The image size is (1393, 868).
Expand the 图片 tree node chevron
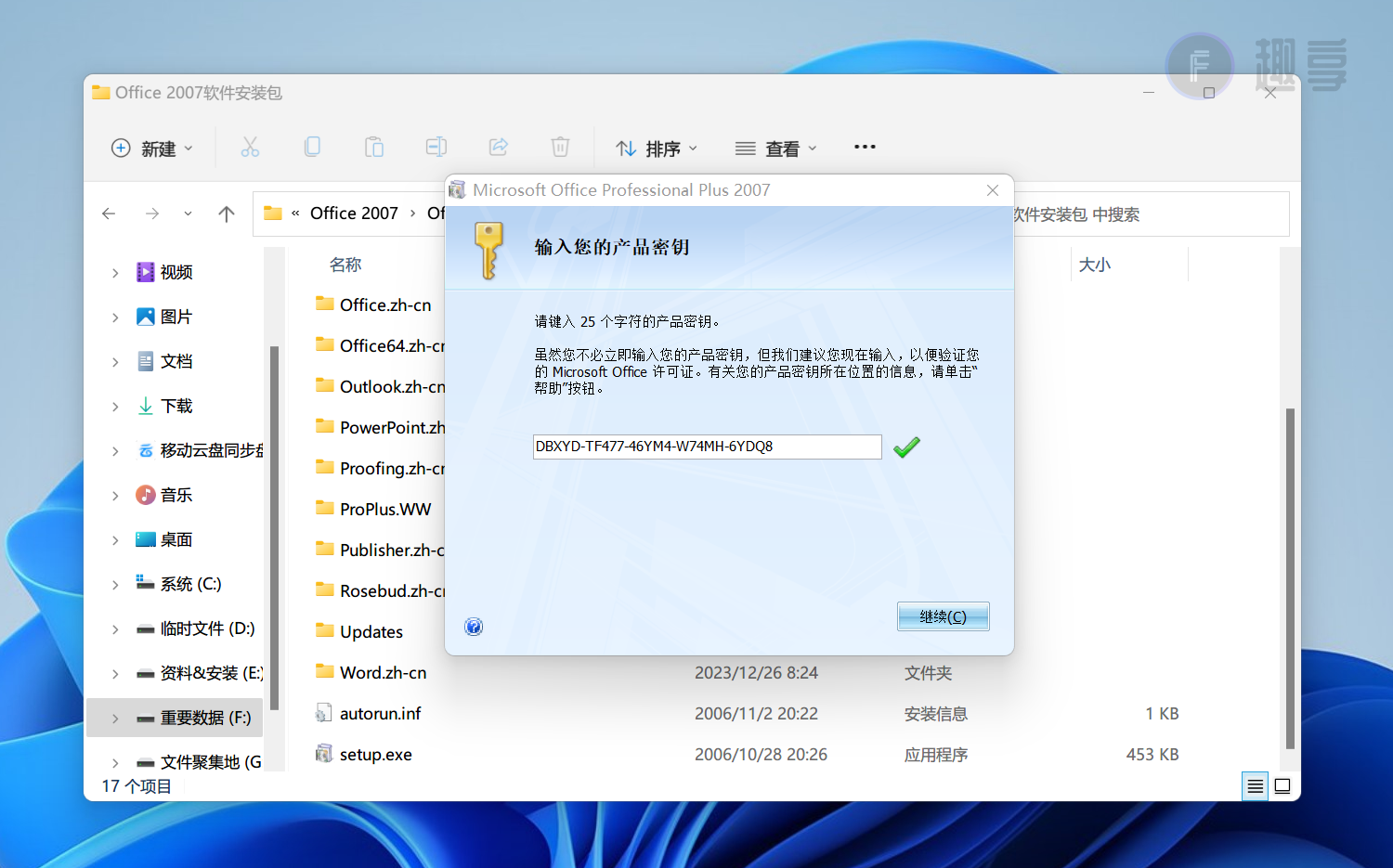point(115,317)
